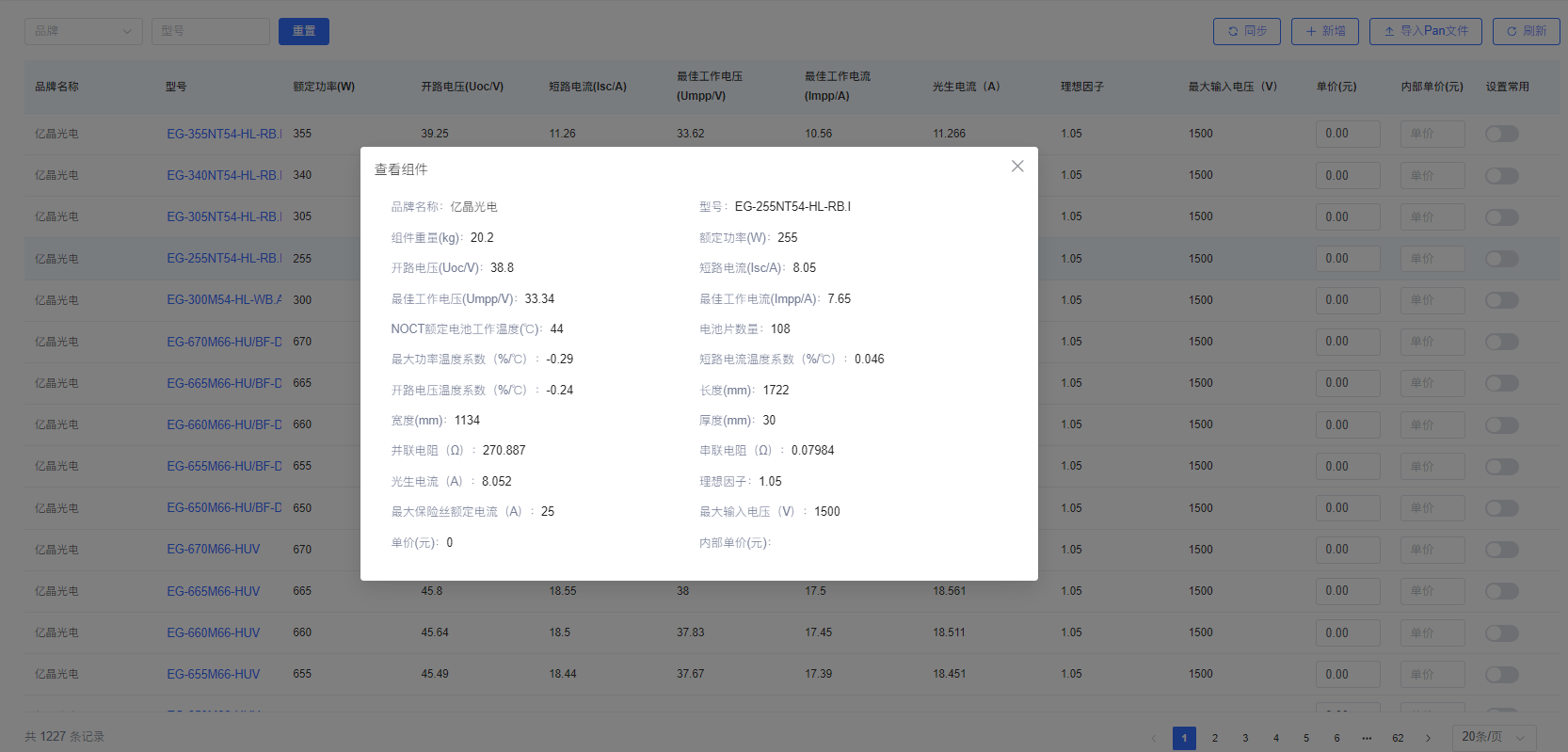Viewport: 1568px width, 752px height.
Task: Go to page 6 in pagination
Action: (1336, 738)
